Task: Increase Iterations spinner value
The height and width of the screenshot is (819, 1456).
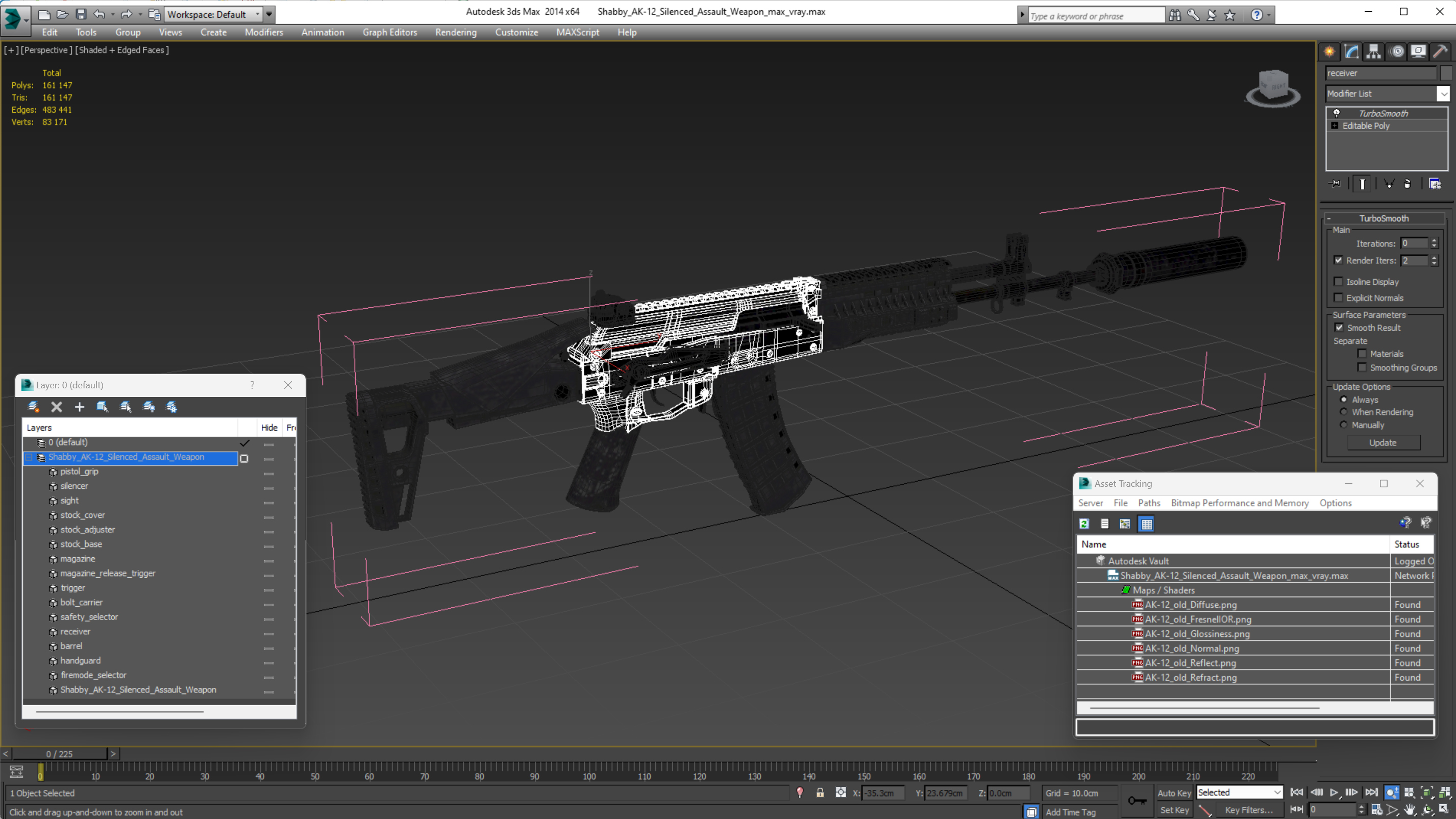Action: [1435, 241]
